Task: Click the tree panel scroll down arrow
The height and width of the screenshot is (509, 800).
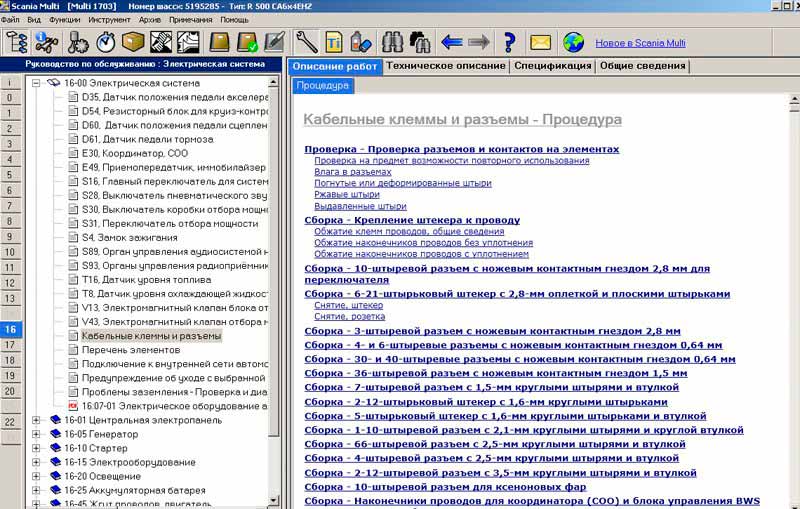Action: point(273,501)
